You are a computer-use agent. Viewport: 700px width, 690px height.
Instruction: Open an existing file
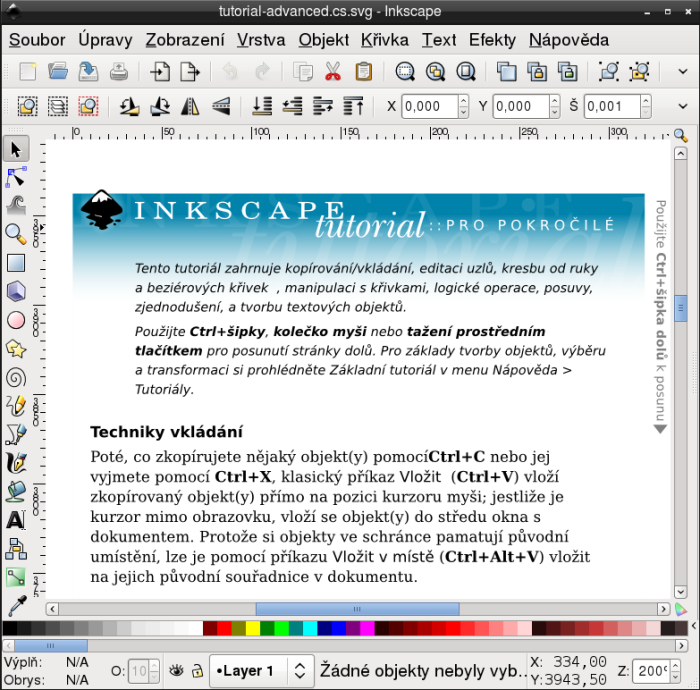[x=58, y=71]
